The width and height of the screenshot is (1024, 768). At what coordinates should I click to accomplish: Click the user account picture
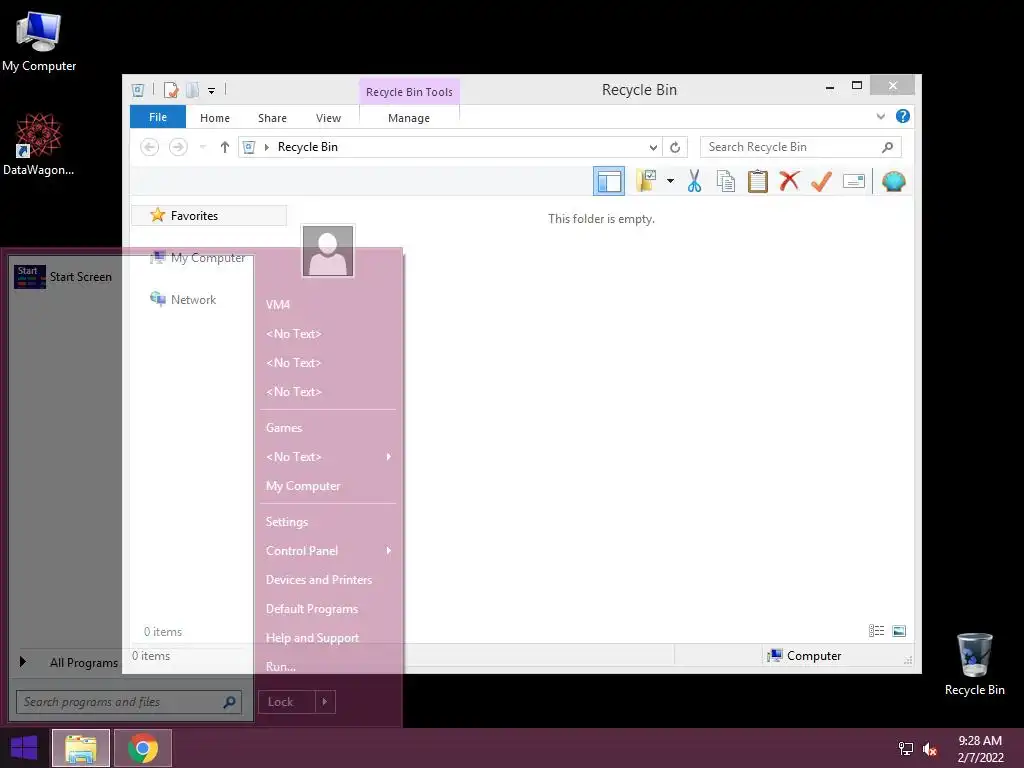pos(328,251)
